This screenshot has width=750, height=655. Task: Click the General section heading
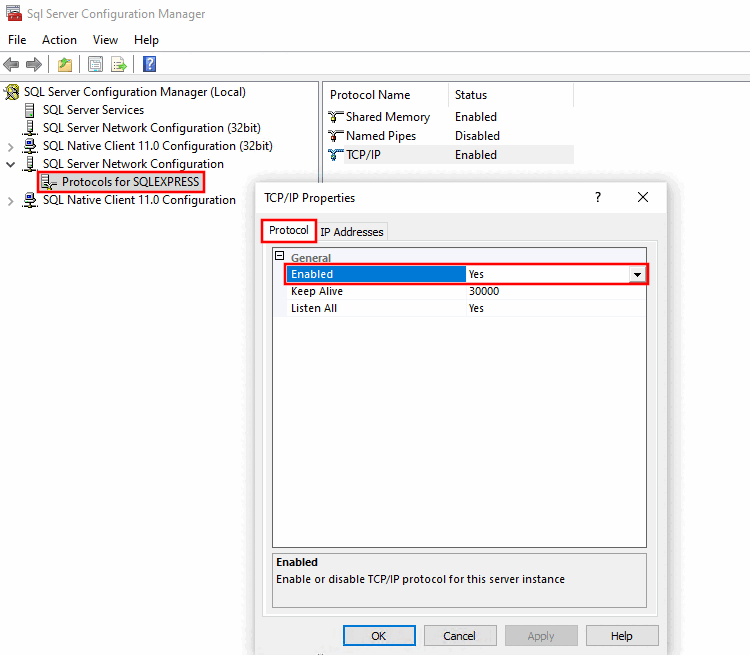(x=311, y=258)
